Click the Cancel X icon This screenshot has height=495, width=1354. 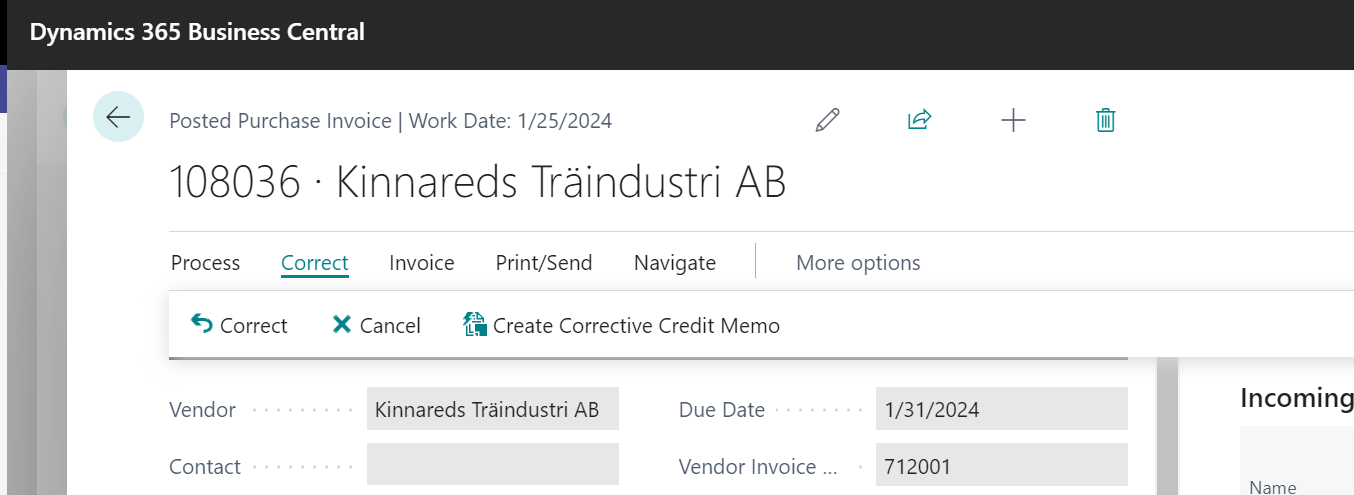click(x=342, y=324)
